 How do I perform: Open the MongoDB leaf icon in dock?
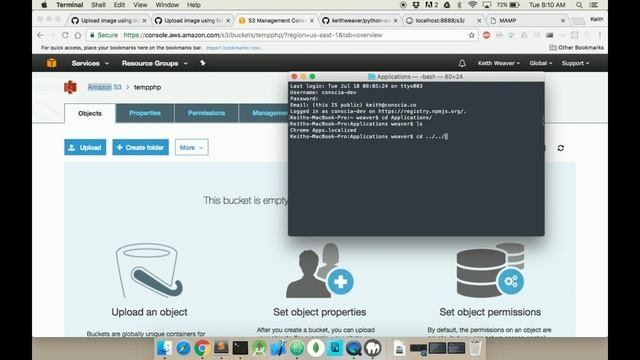tap(316, 348)
